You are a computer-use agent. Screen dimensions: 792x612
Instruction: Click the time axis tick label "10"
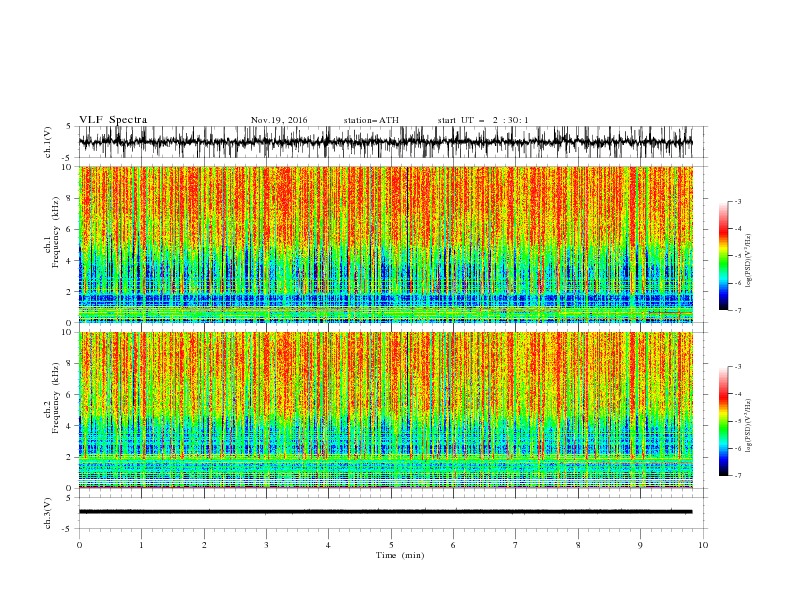coord(703,545)
